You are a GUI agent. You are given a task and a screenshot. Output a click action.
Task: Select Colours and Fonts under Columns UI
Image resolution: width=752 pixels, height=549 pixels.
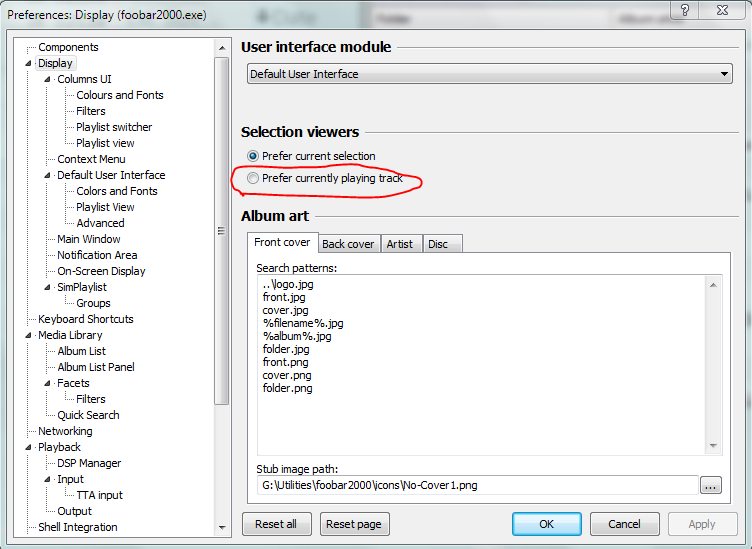point(120,95)
